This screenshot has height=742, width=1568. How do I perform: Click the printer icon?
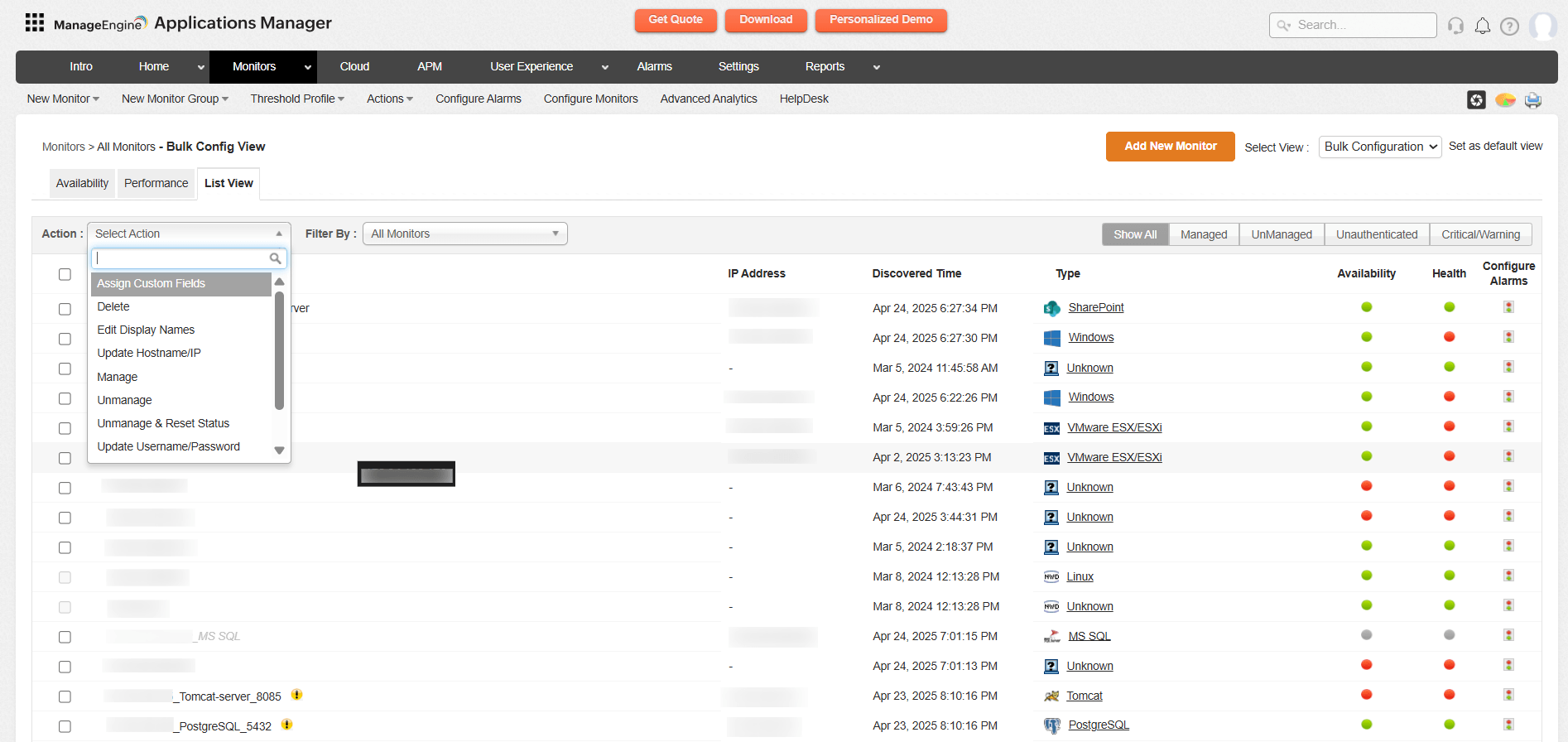tap(1533, 100)
